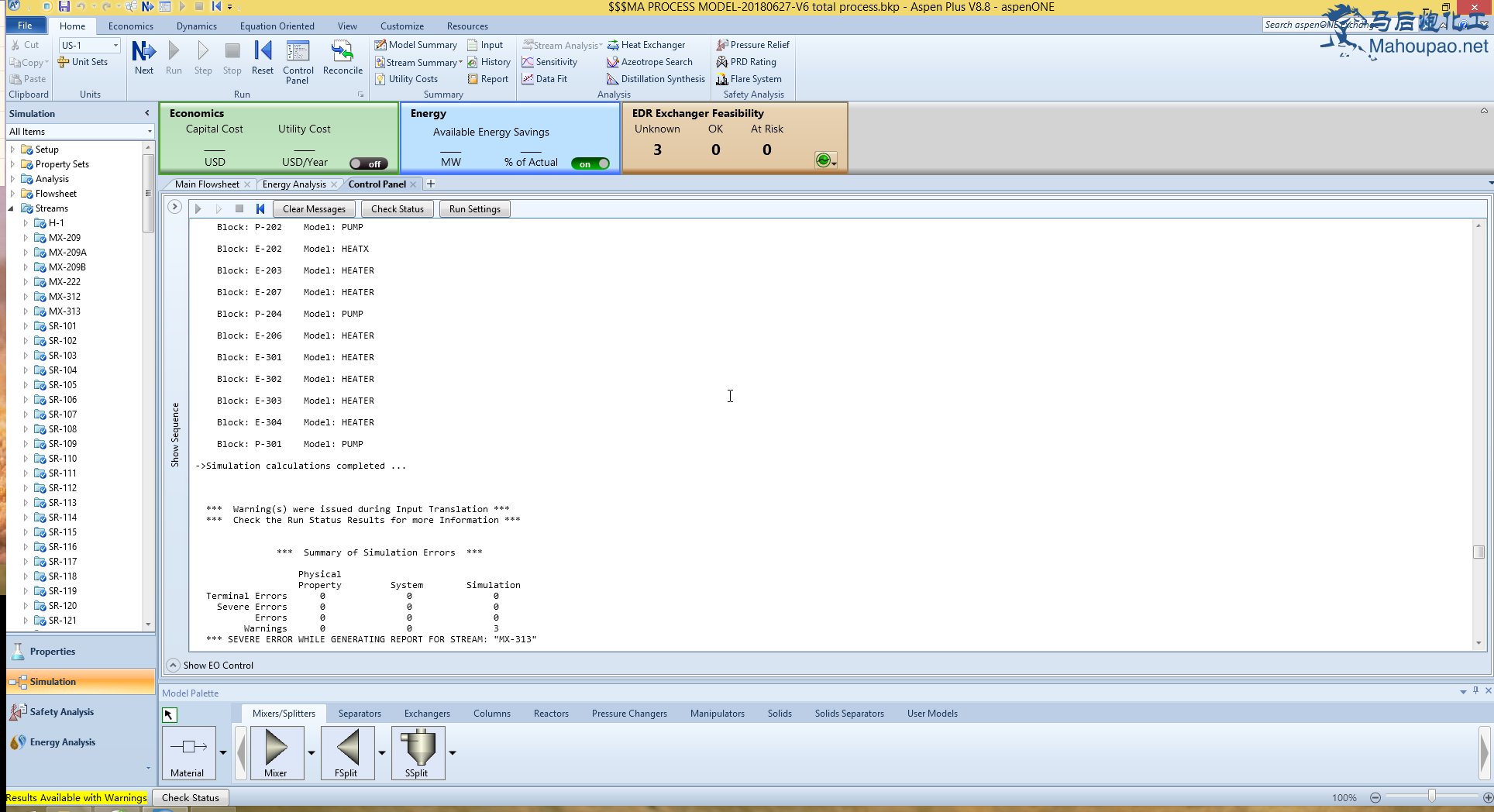The width and height of the screenshot is (1494, 812).
Task: Switch to the Dynamics ribbon tab
Action: coord(197,26)
